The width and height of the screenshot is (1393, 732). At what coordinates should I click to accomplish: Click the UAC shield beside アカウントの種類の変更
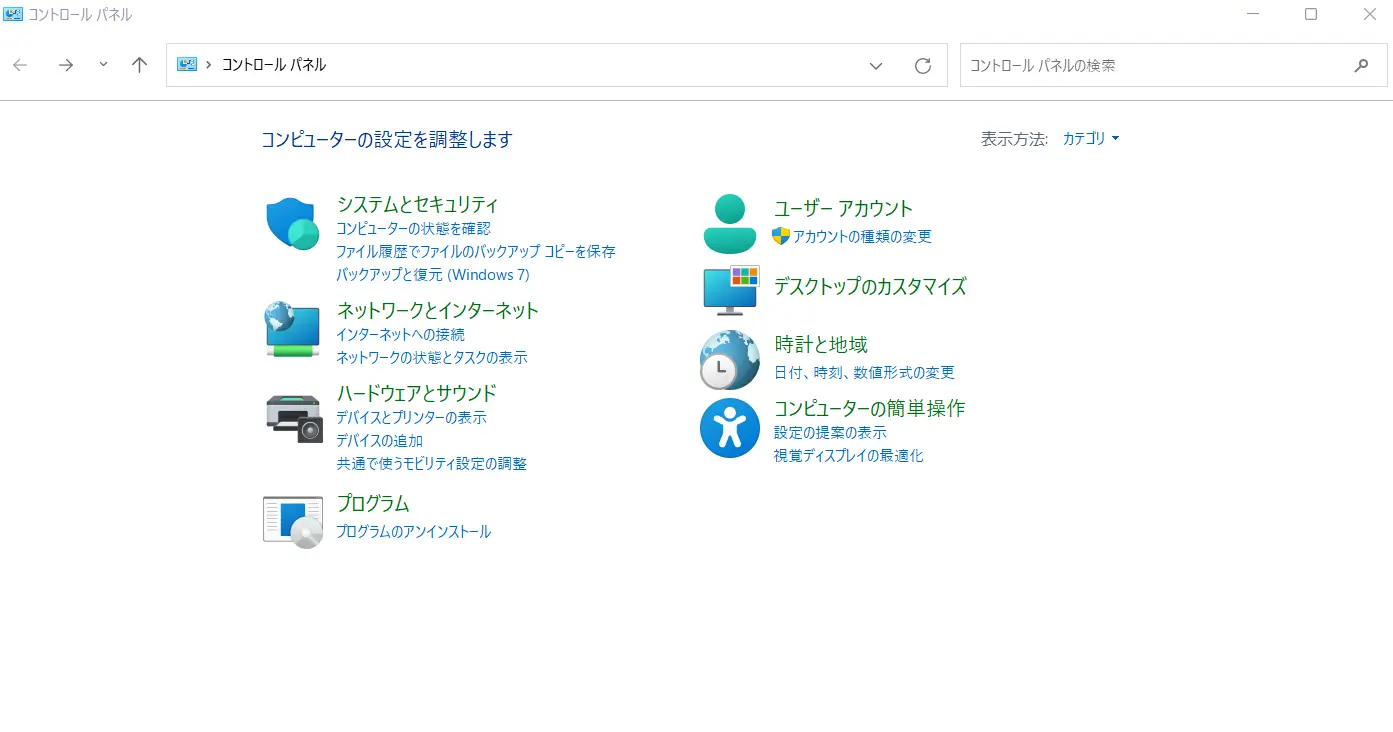[x=781, y=236]
